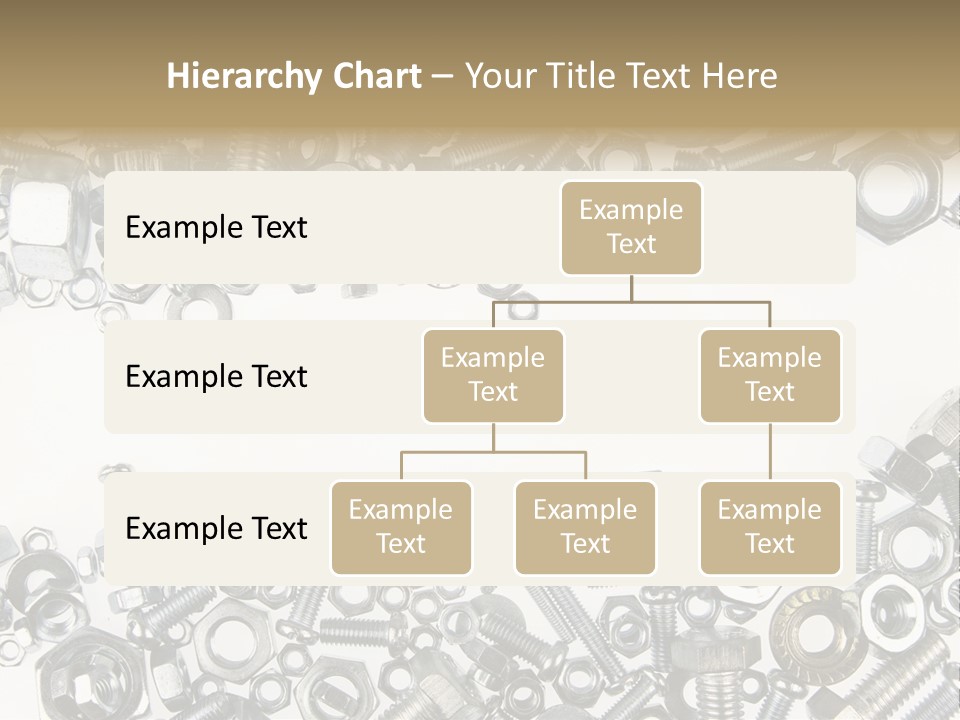Viewport: 960px width, 720px height.
Task: Click the top row's Example Text label
Action: tap(216, 227)
